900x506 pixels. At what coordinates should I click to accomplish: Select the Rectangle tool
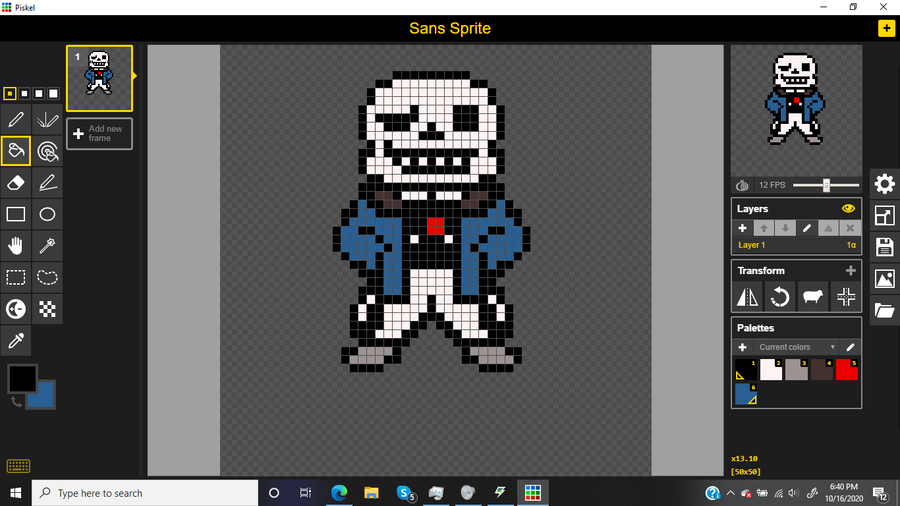point(15,215)
